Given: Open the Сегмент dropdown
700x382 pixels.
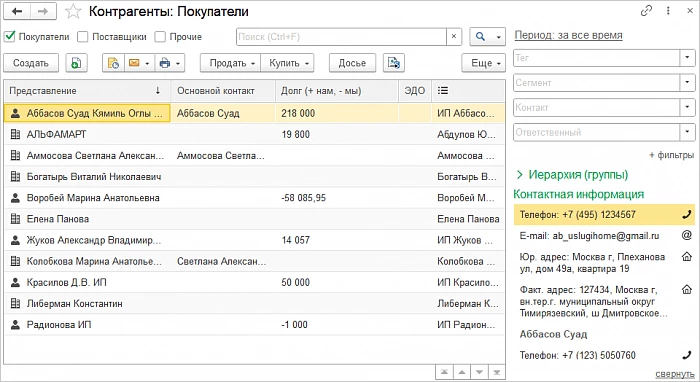Looking at the screenshot, I should point(687,82).
